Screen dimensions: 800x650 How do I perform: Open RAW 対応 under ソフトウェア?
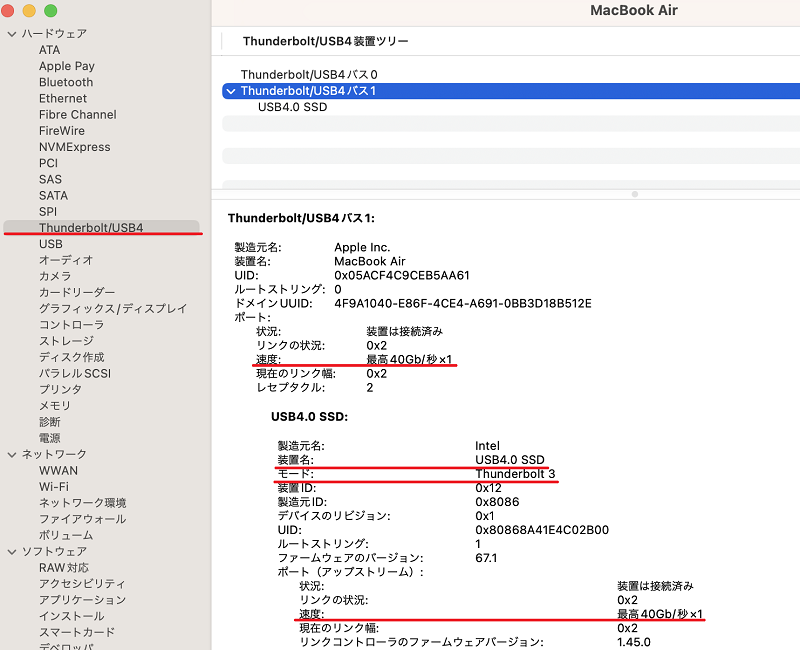[x=64, y=568]
